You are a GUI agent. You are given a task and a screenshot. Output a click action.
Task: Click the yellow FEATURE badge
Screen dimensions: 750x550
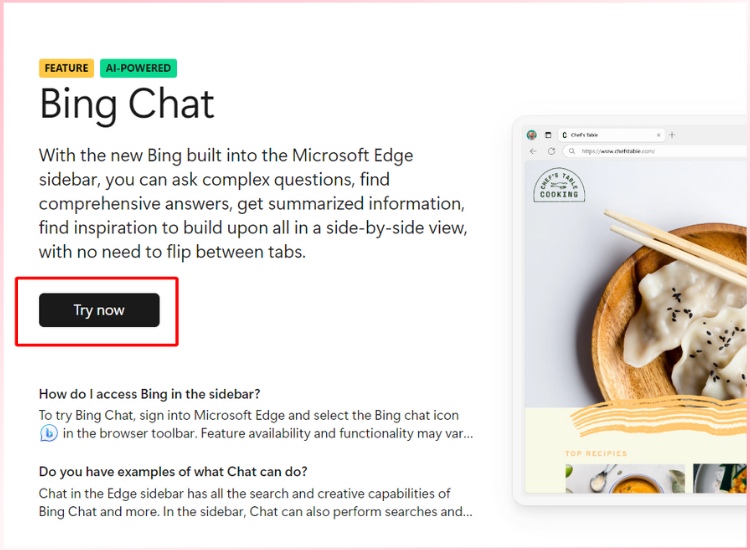(66, 68)
